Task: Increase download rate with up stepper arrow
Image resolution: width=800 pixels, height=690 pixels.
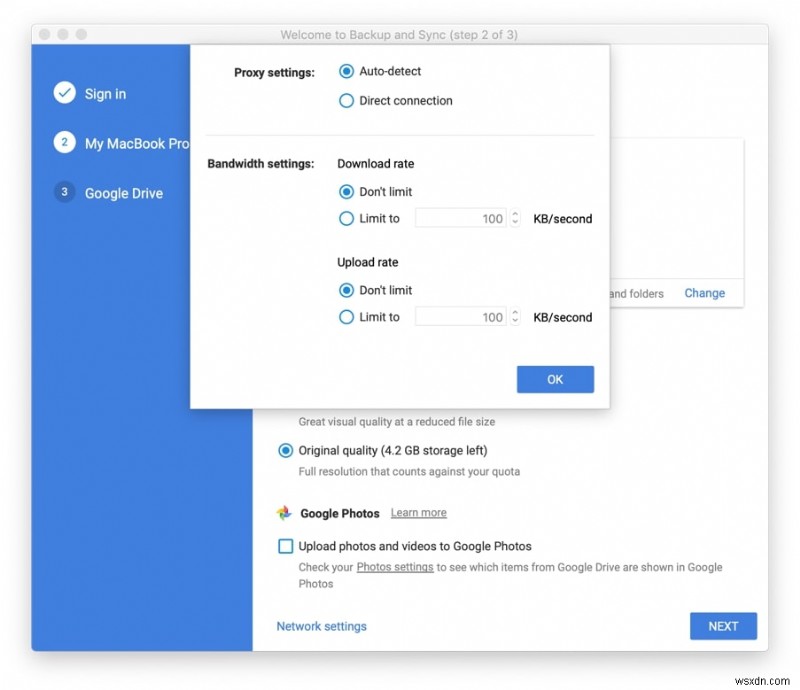Action: click(515, 213)
